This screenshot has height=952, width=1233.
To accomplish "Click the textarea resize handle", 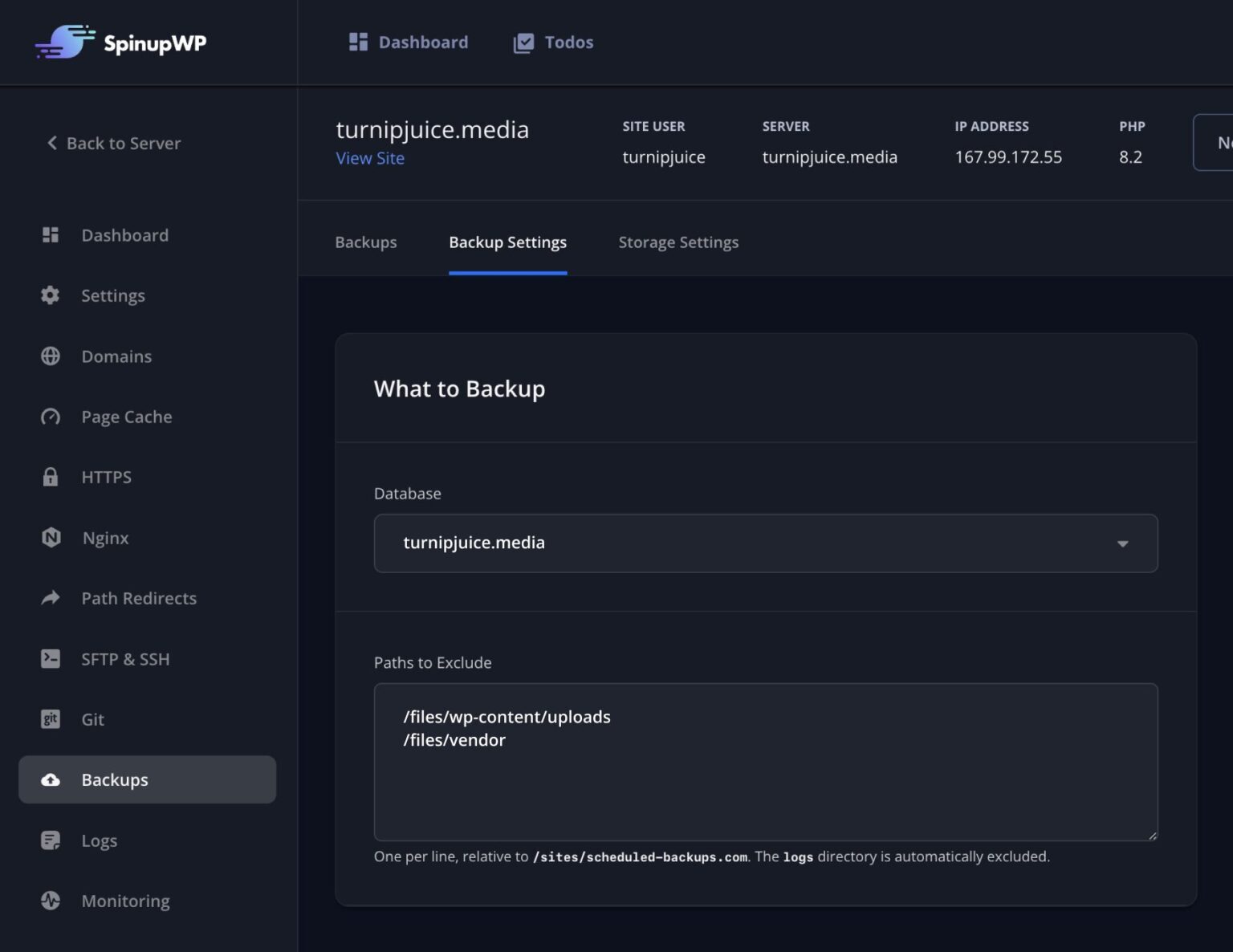I will (x=1152, y=836).
